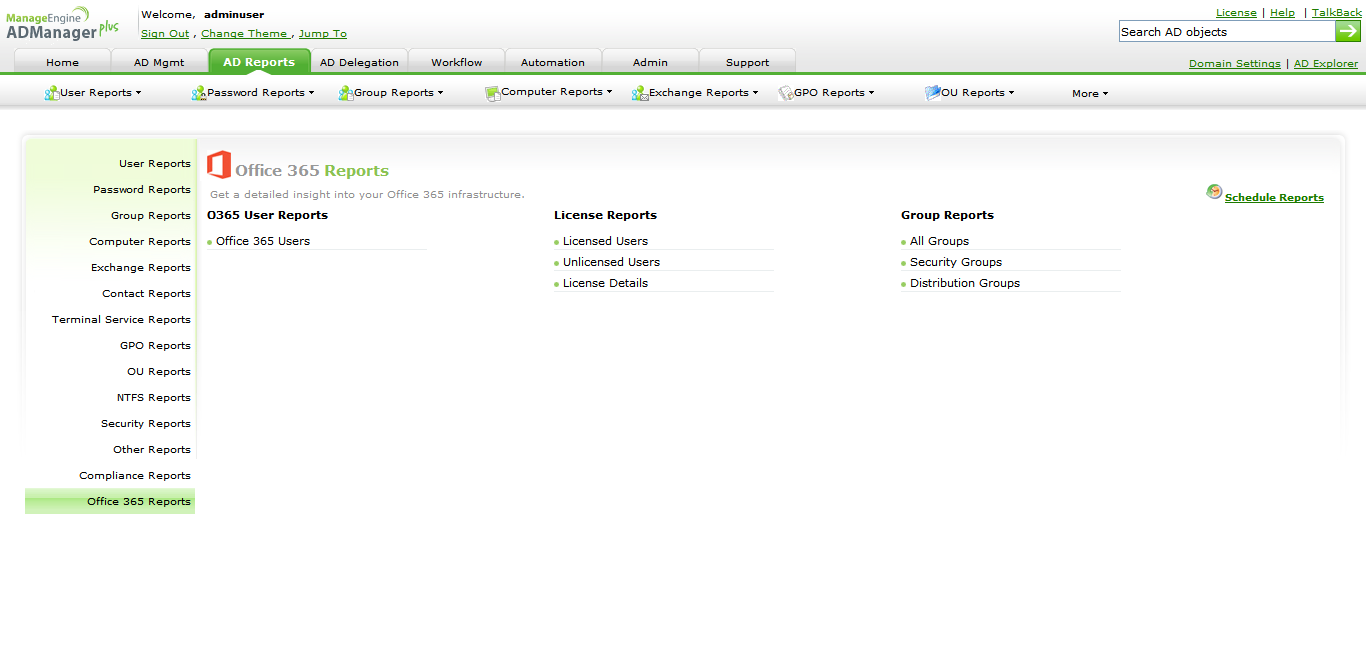
Task: Open the Unlicensed Users report
Action: point(611,262)
